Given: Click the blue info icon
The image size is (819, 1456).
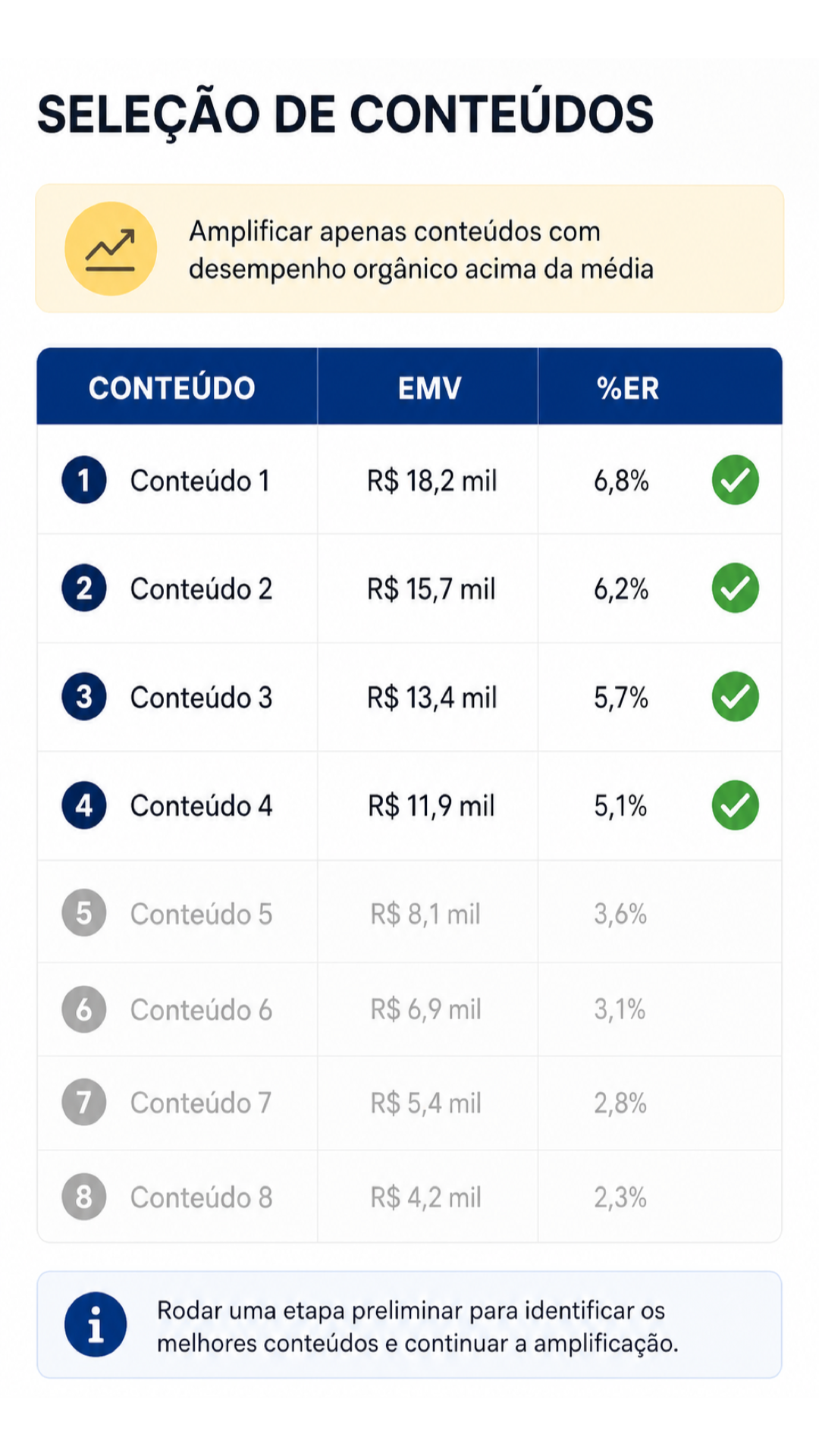Looking at the screenshot, I should point(96,1324).
